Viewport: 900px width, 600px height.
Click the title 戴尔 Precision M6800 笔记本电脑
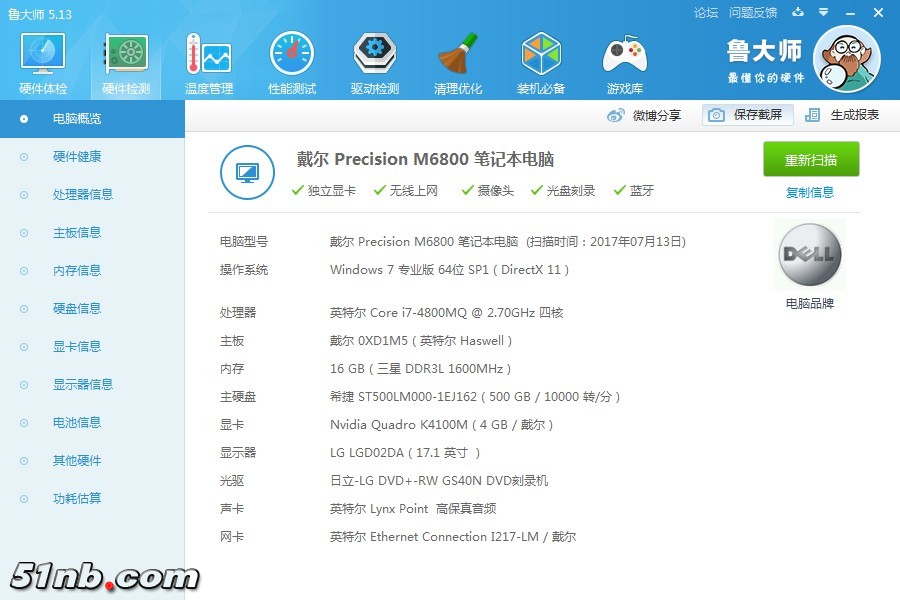(x=425, y=159)
